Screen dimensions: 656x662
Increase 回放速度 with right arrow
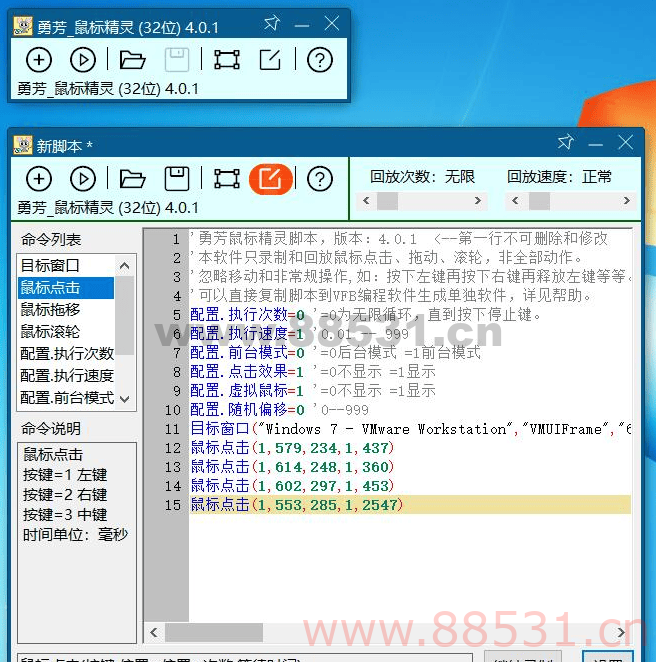pyautogui.click(x=626, y=201)
